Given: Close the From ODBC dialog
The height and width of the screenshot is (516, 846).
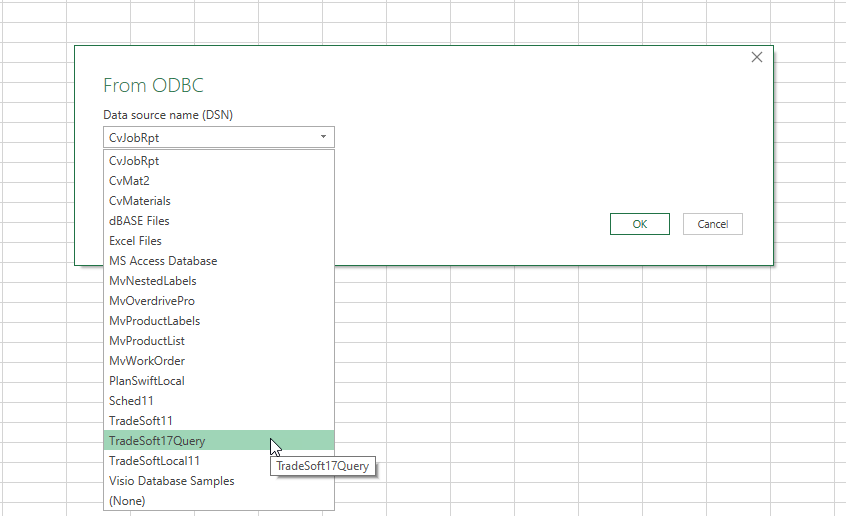Looking at the screenshot, I should 757,58.
